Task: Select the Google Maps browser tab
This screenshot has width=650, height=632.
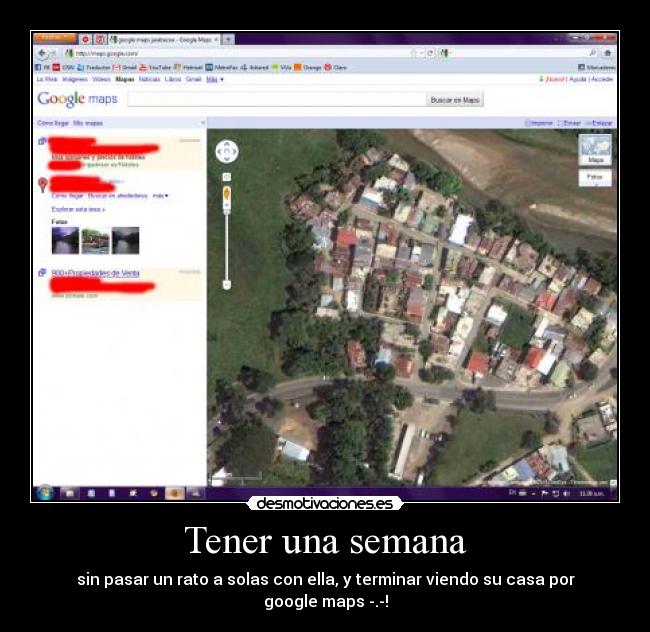Action: [x=164, y=40]
